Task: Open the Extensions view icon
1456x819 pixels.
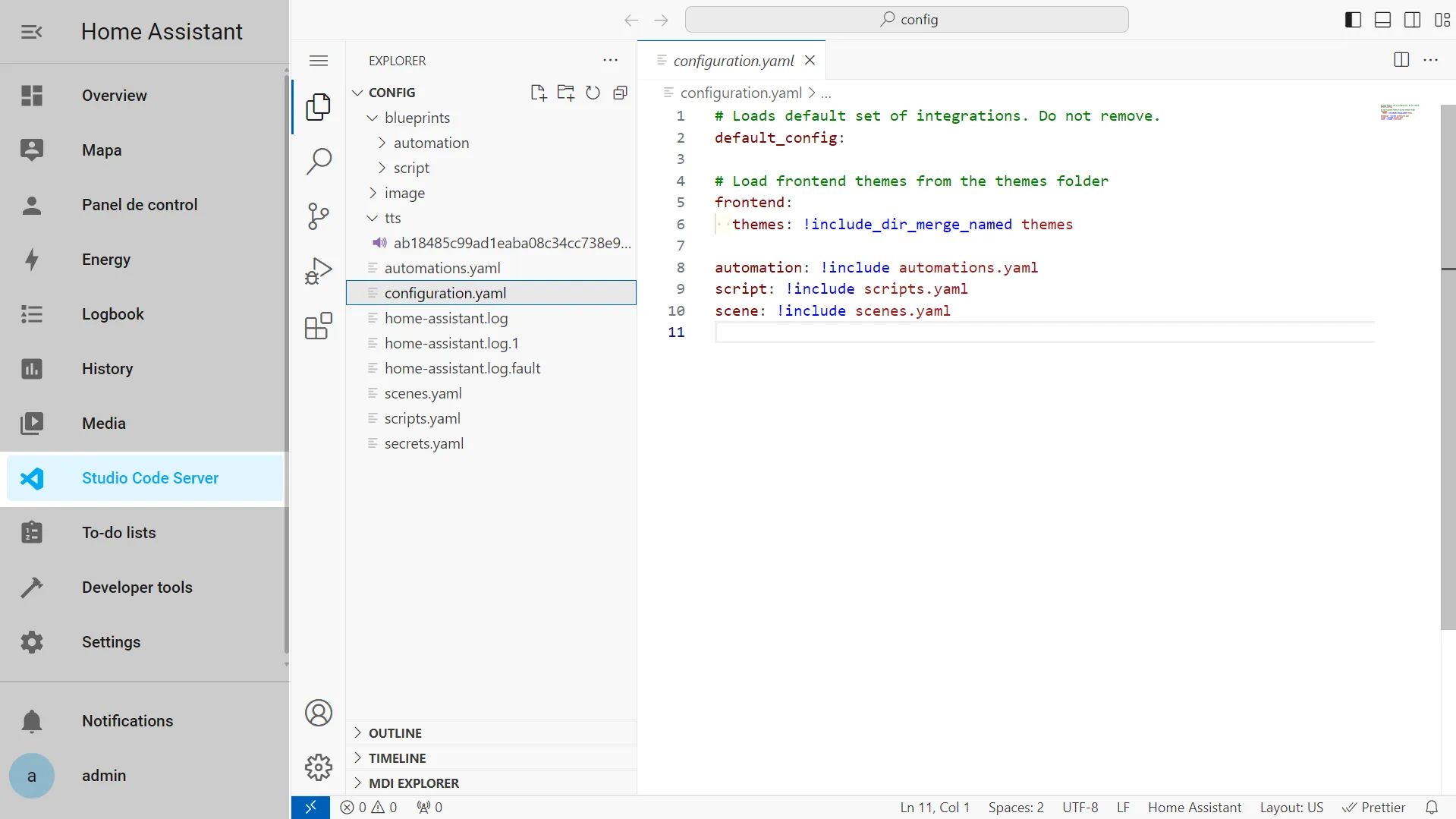Action: click(319, 326)
